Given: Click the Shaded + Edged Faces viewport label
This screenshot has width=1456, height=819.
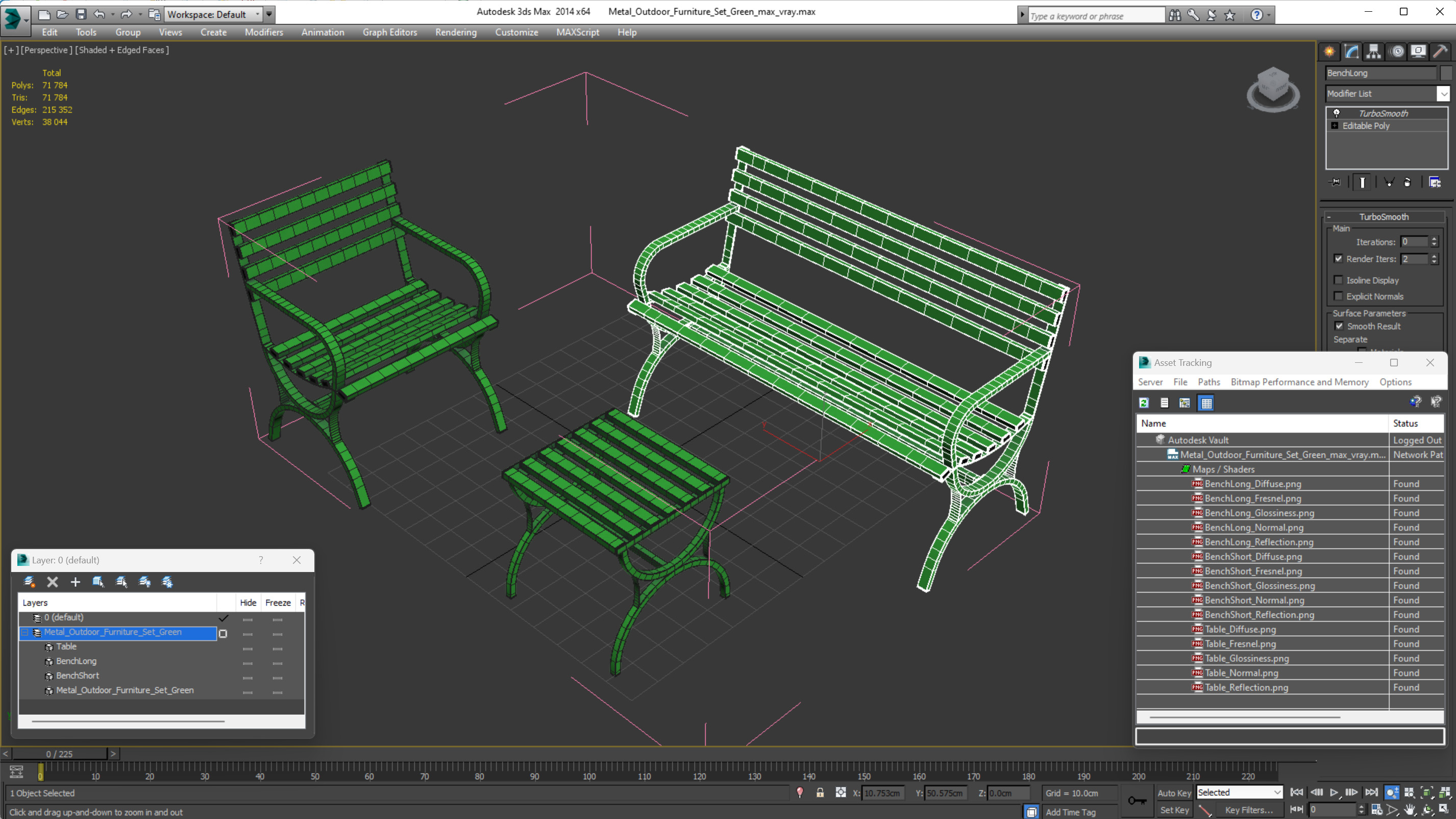Looking at the screenshot, I should point(122,49).
